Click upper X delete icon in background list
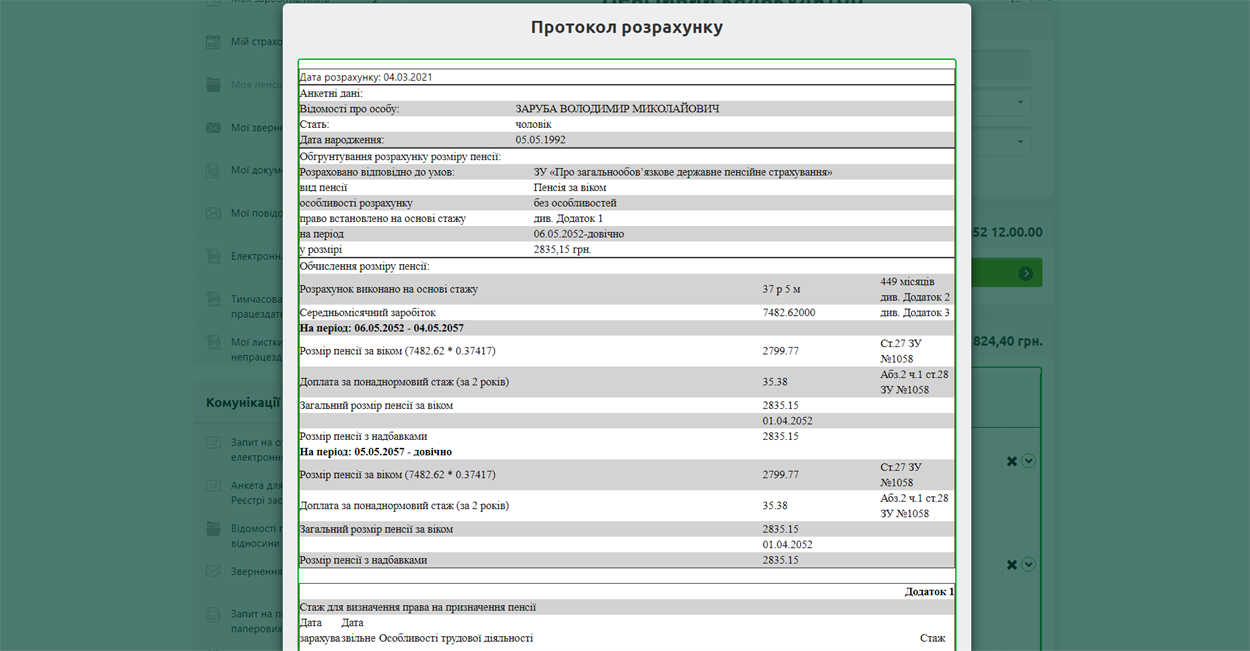 coord(1012,461)
